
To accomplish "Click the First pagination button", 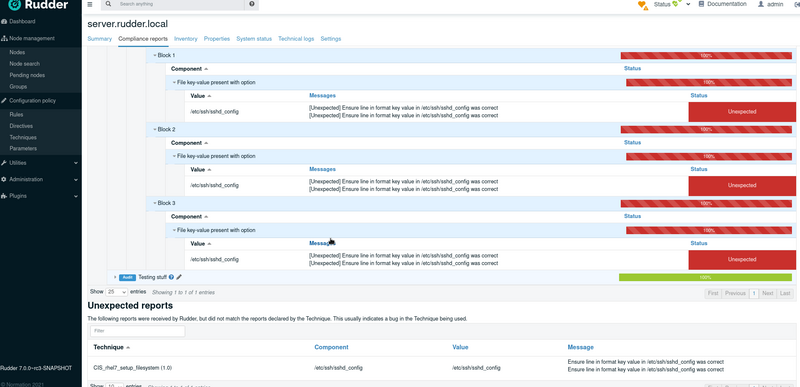I will [713, 293].
